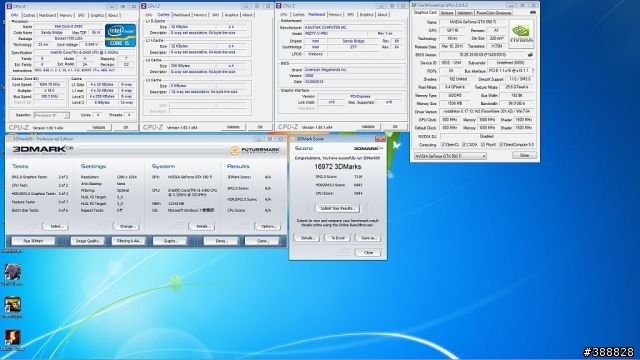The height and width of the screenshot is (360, 640).
Task: Open the Caches tab in first CPU-Z
Action: pyautogui.click(x=29, y=15)
